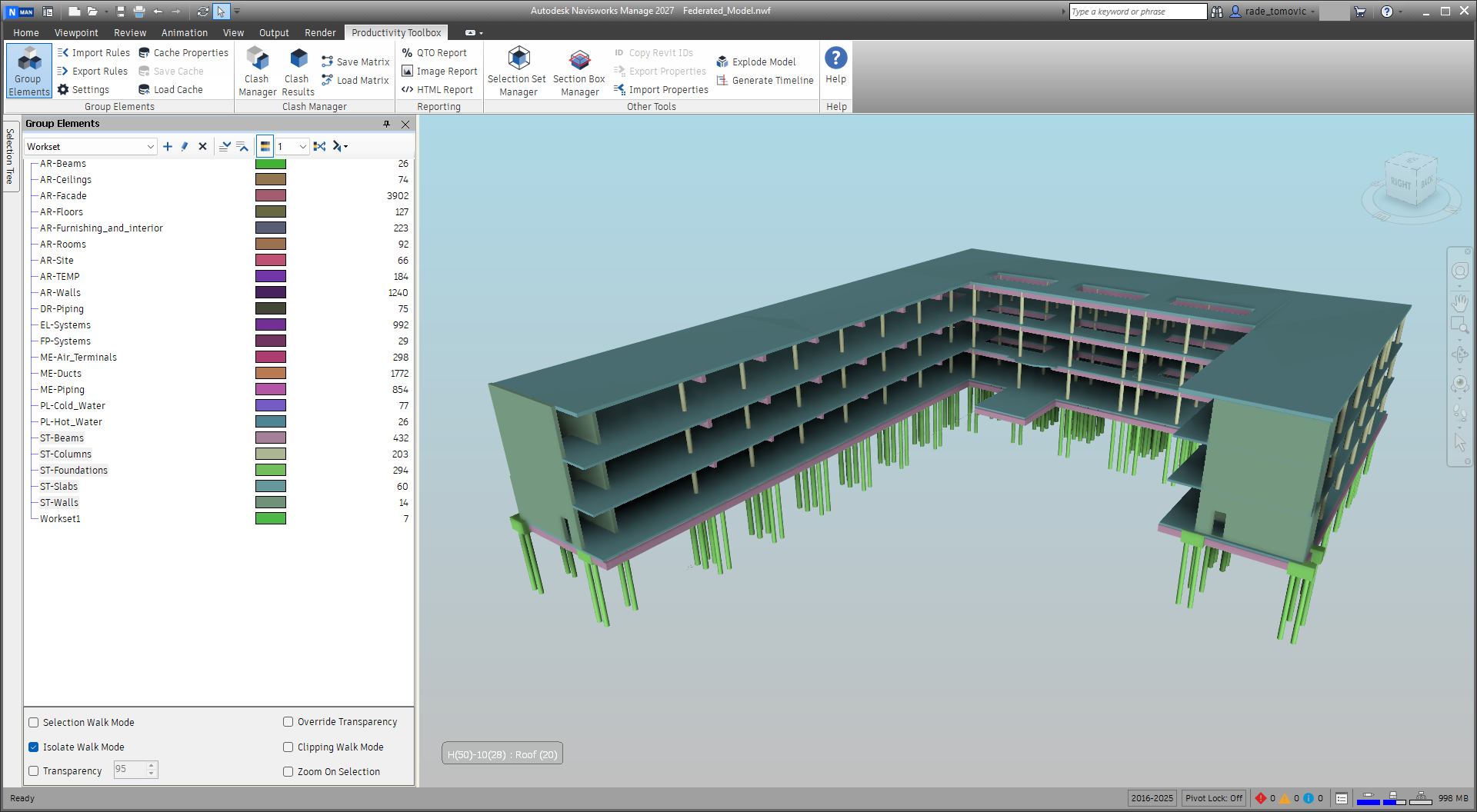1477x812 pixels.
Task: Click Export Rules
Action: pyautogui.click(x=93, y=71)
